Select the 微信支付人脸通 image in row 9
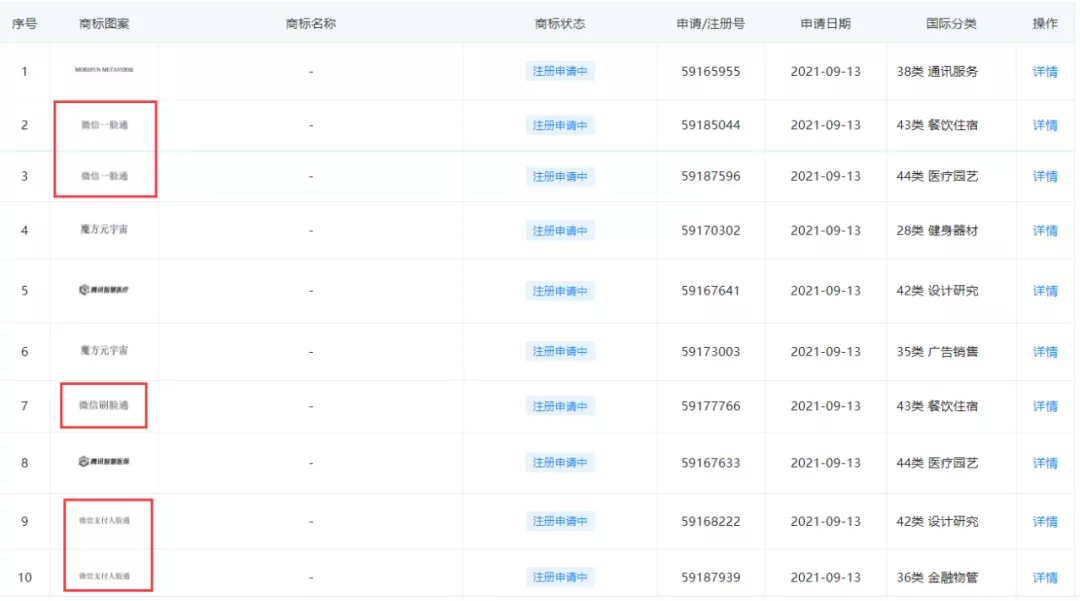Screen dimensions: 1080x601 coord(105,521)
